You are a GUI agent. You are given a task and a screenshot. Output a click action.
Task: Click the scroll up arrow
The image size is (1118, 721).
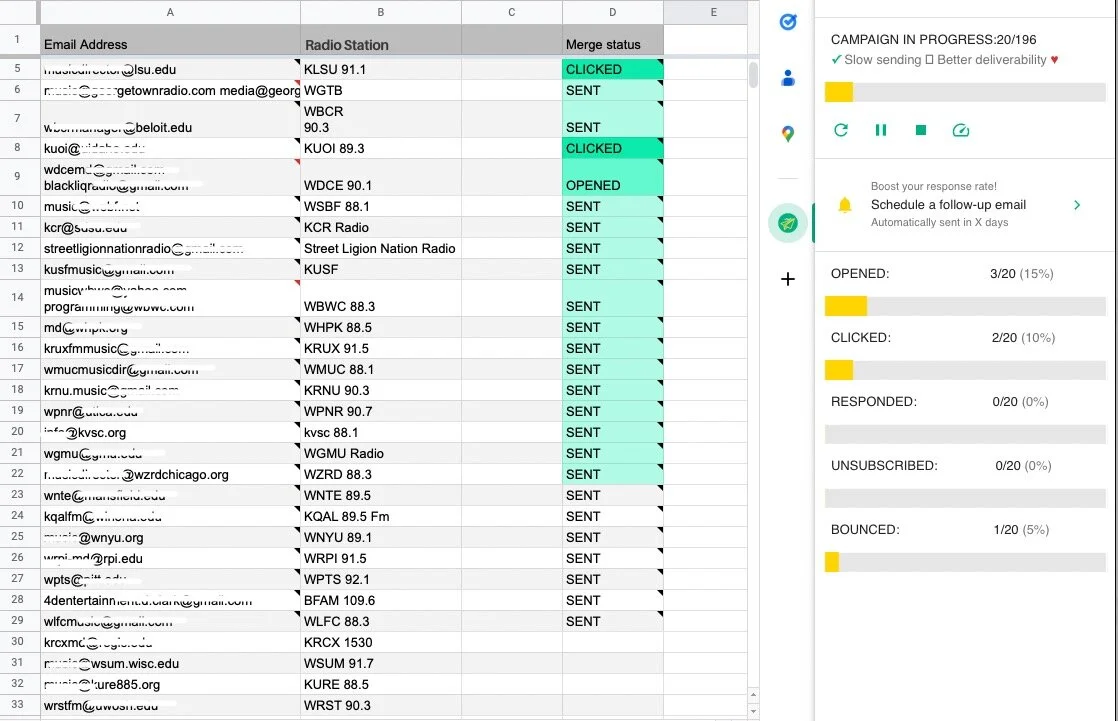coord(753,695)
